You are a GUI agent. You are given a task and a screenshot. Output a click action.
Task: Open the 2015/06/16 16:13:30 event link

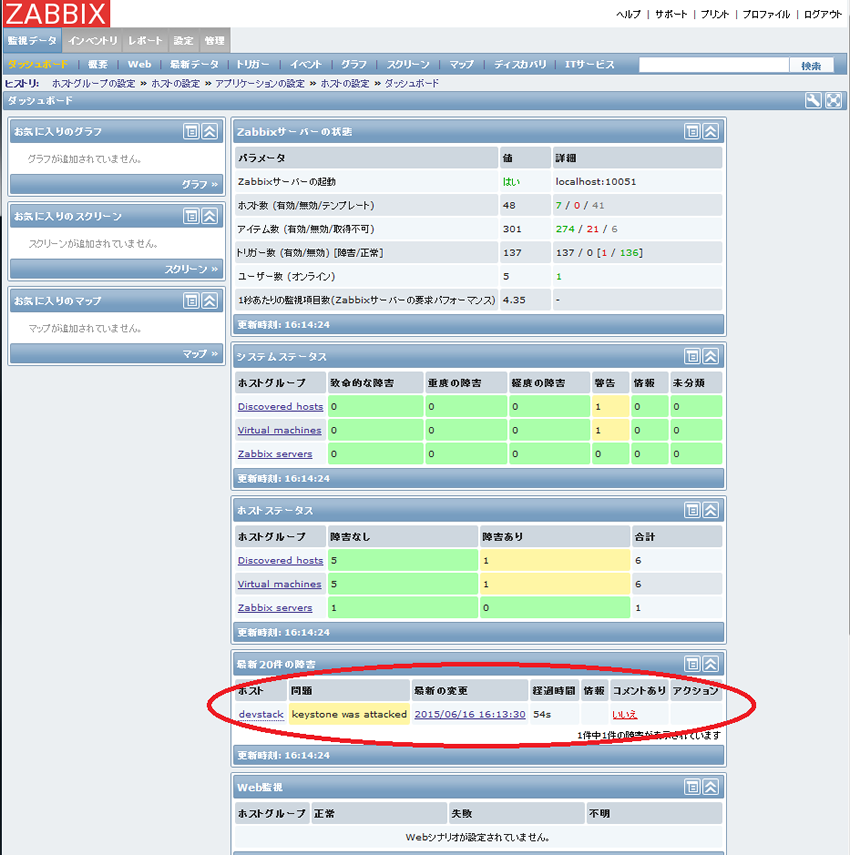click(x=470, y=714)
